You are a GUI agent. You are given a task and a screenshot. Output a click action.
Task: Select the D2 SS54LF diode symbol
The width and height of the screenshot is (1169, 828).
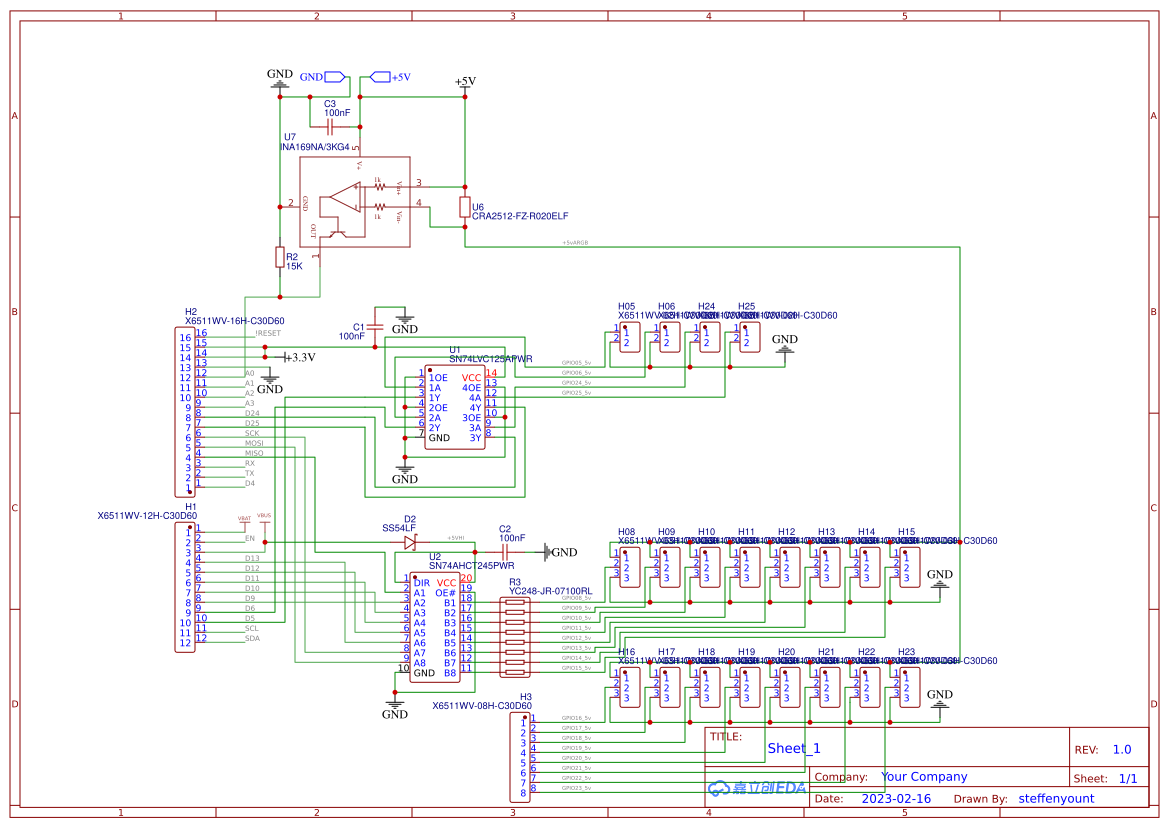point(409,542)
